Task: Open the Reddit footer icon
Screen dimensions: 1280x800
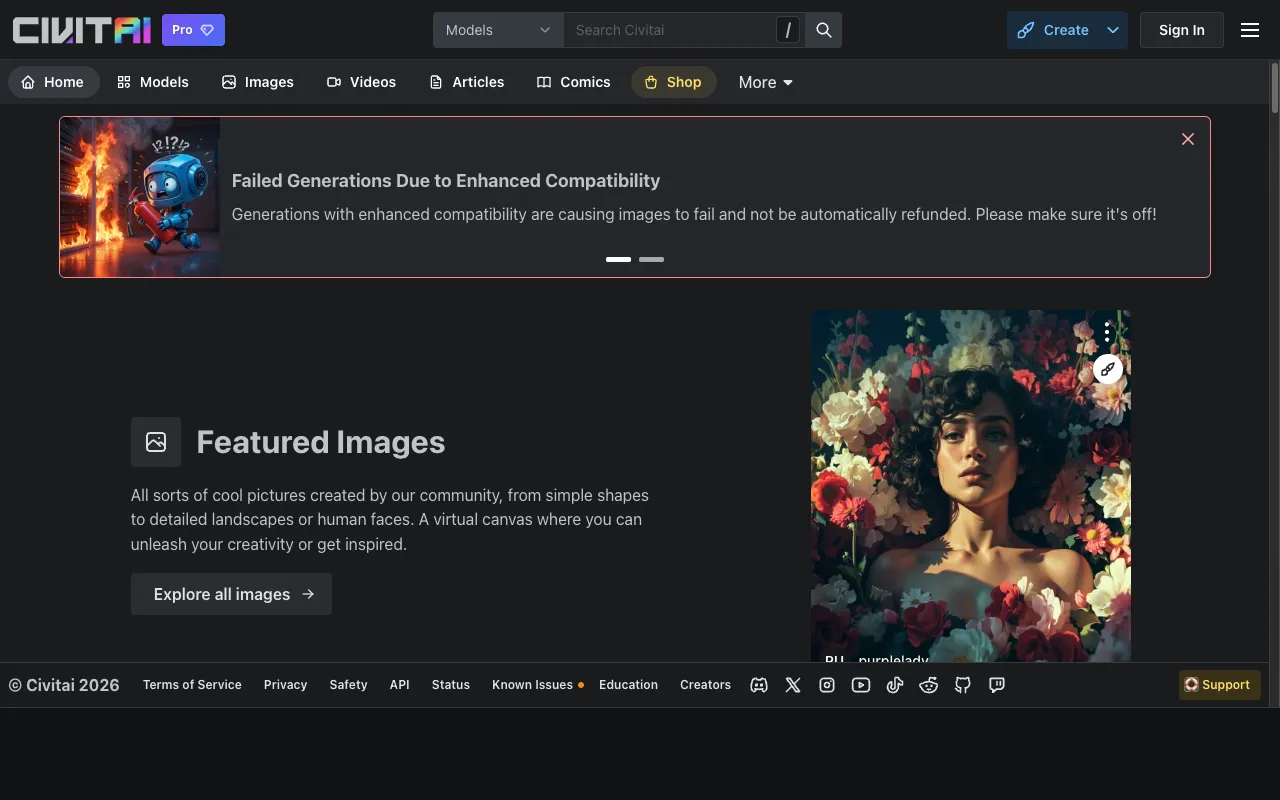Action: tap(929, 685)
